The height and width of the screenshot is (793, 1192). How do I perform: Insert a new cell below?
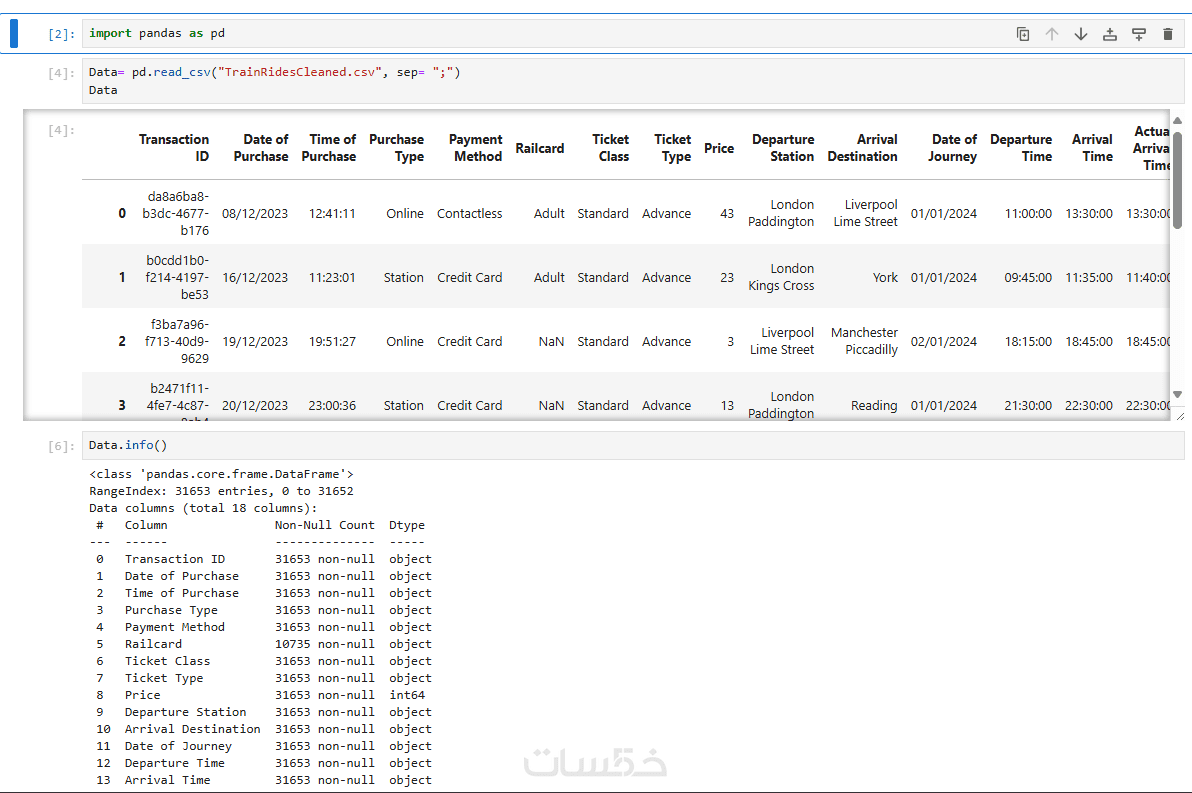[x=1139, y=34]
